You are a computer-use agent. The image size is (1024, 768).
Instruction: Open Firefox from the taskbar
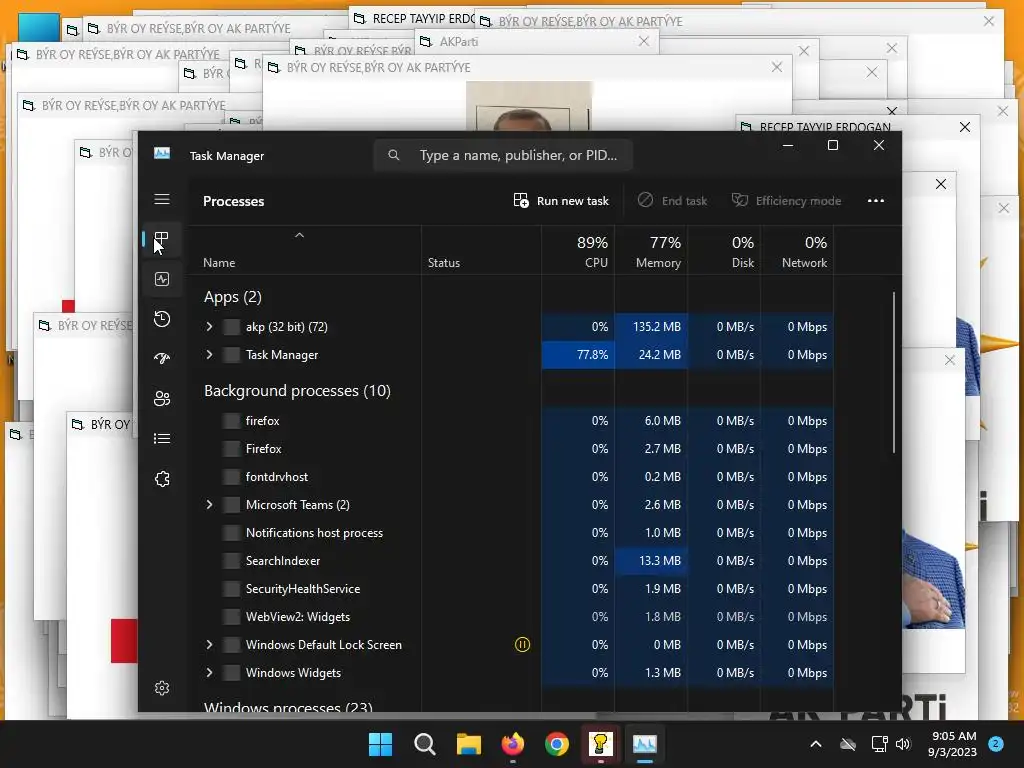click(513, 744)
